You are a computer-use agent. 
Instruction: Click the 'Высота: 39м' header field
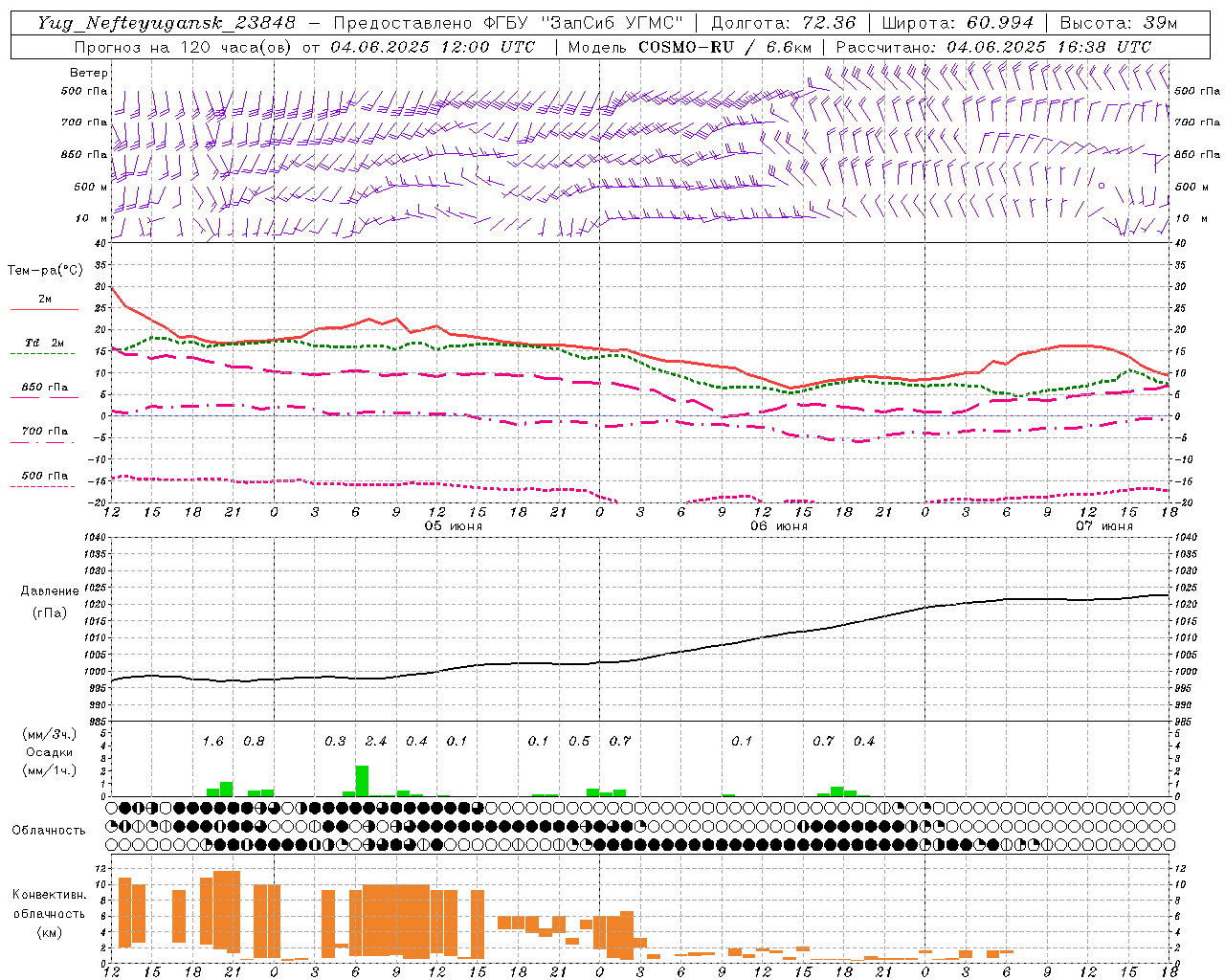pyautogui.click(x=1119, y=23)
